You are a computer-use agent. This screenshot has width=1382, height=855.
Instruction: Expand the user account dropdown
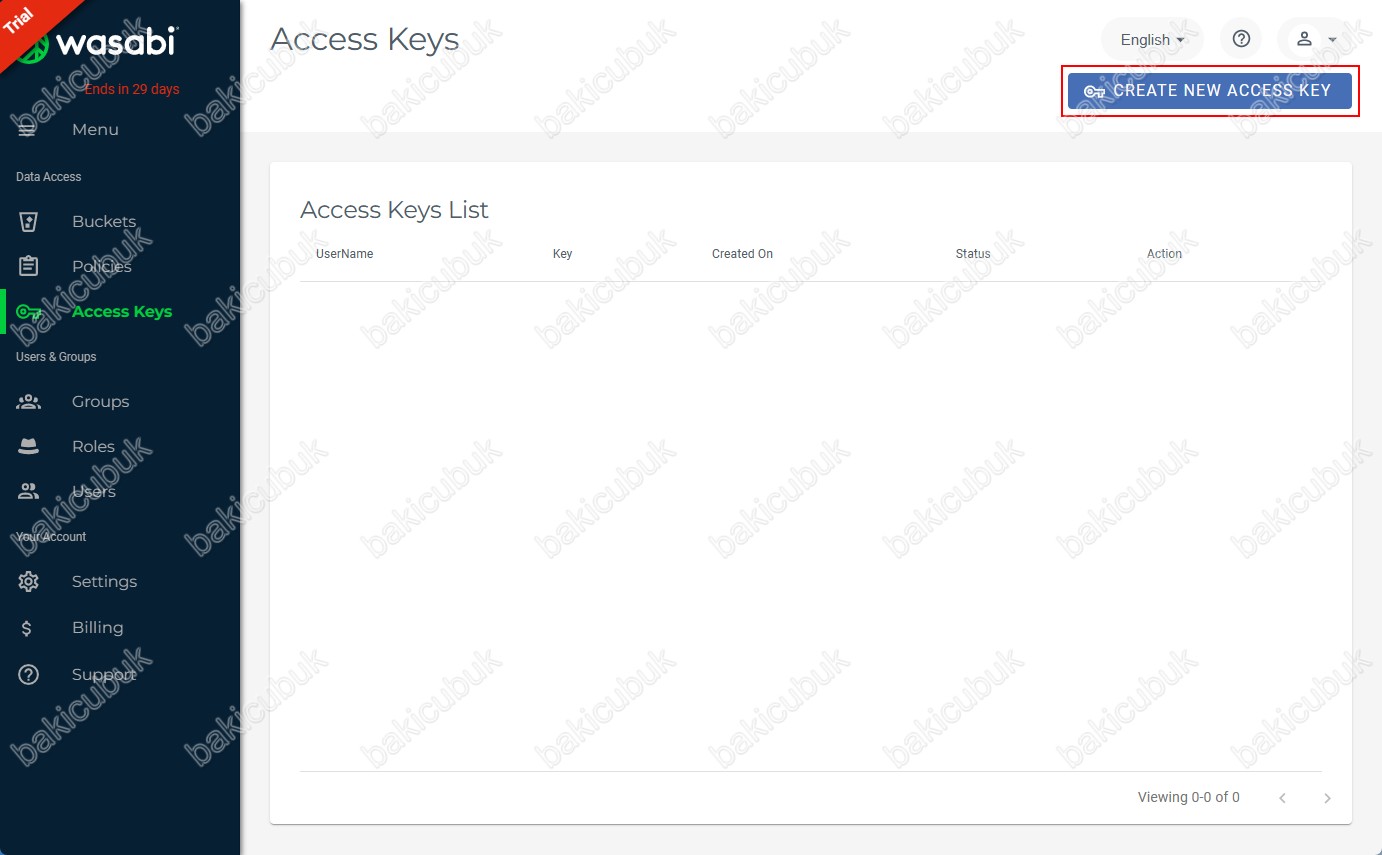click(x=1315, y=39)
